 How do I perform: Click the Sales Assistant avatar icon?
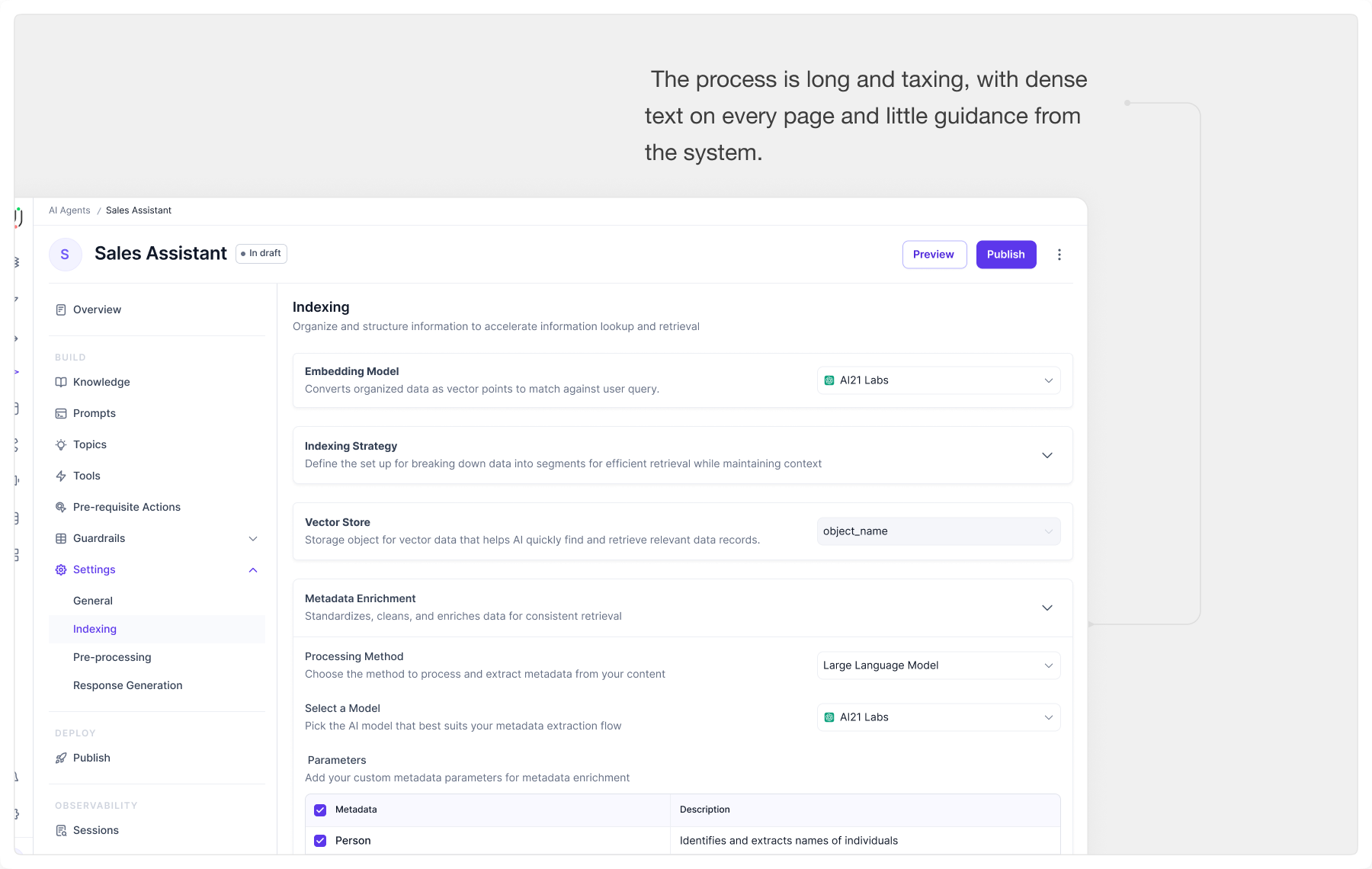pyautogui.click(x=65, y=255)
